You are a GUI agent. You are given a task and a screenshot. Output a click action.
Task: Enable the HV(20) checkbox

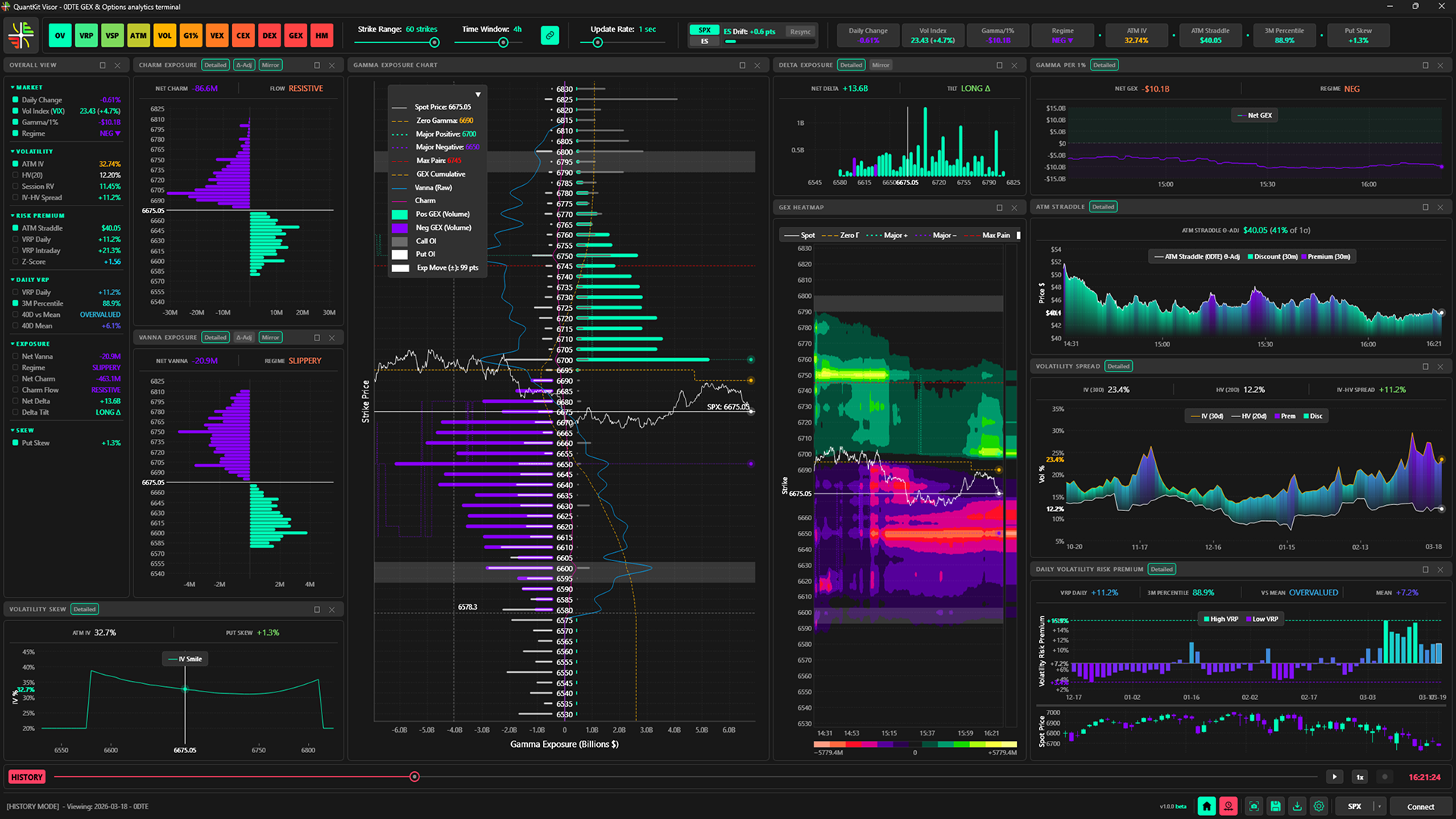coord(15,175)
